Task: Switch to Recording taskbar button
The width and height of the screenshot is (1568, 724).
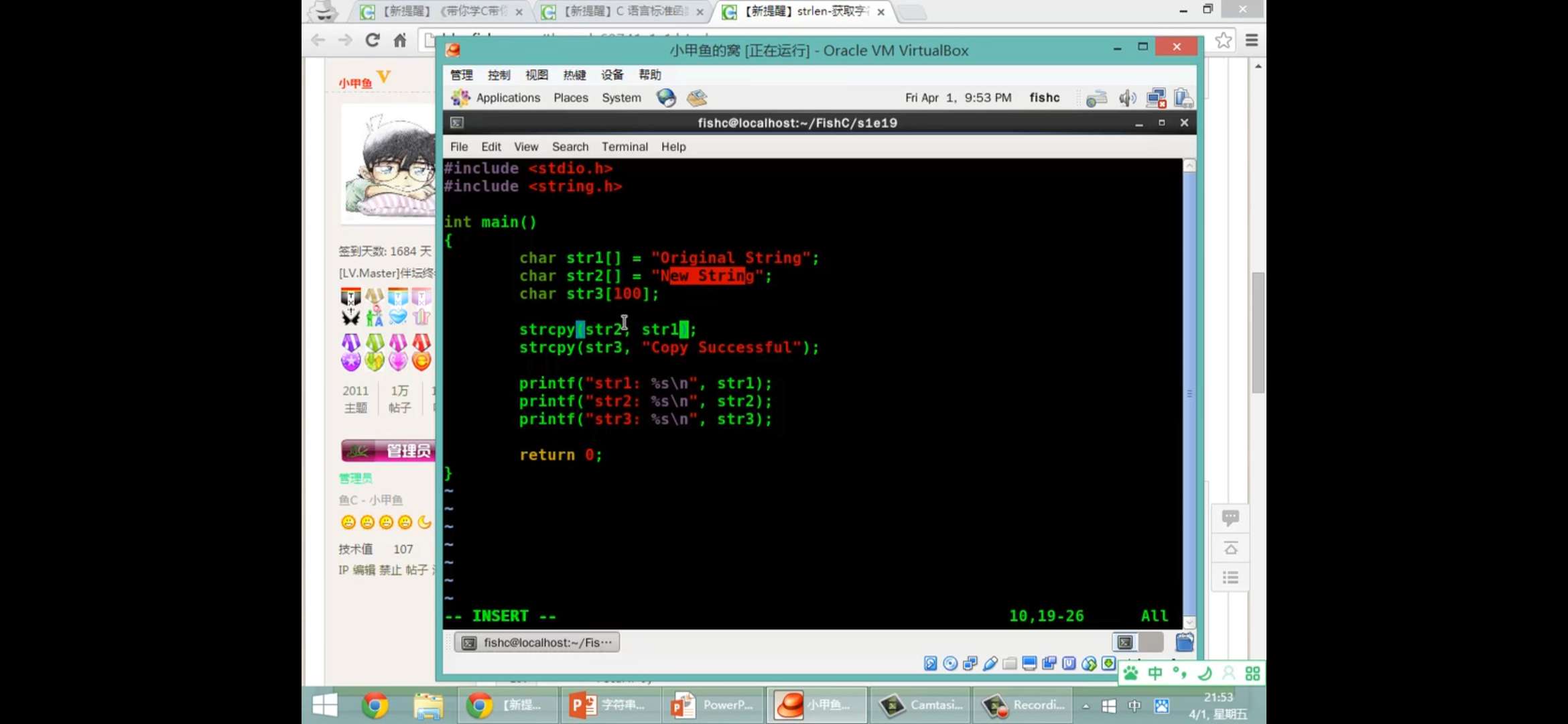Action: click(x=1023, y=705)
